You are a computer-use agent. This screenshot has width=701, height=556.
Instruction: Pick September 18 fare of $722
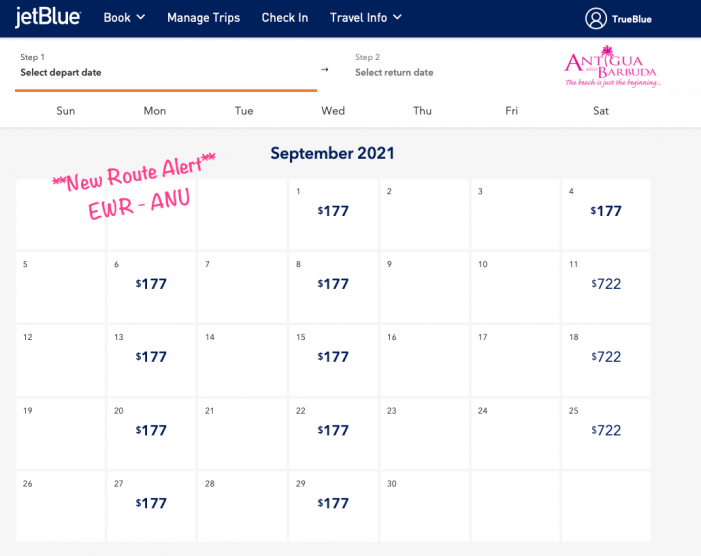606,358
